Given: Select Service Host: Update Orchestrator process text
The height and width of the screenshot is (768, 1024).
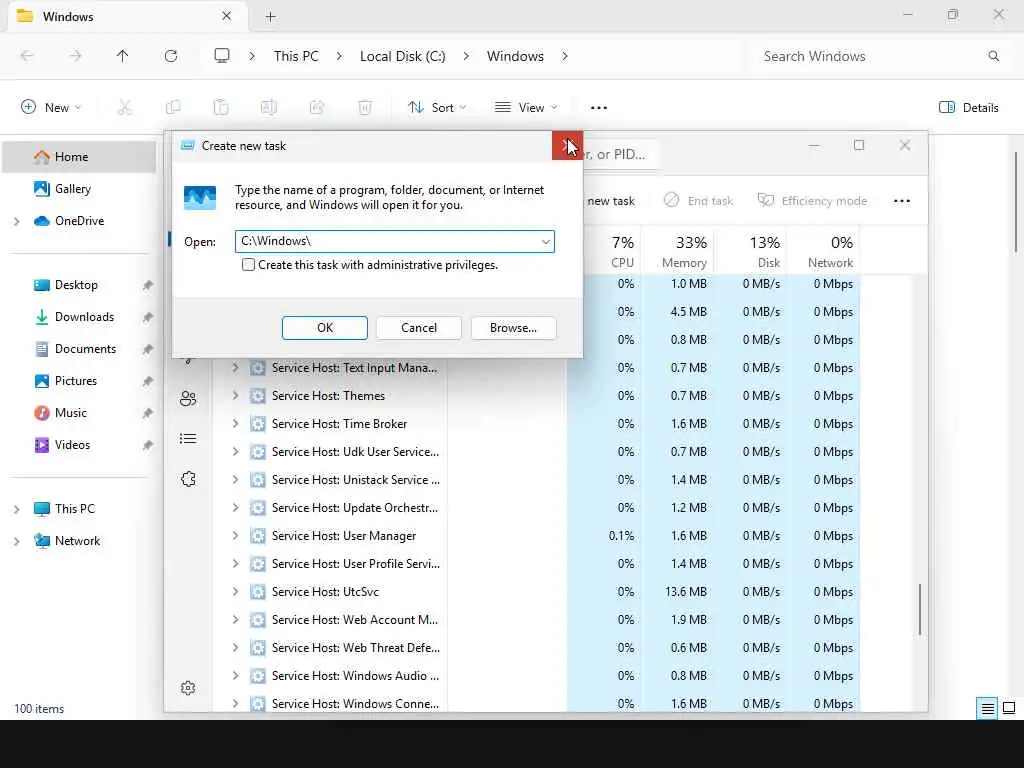Looking at the screenshot, I should coord(355,507).
